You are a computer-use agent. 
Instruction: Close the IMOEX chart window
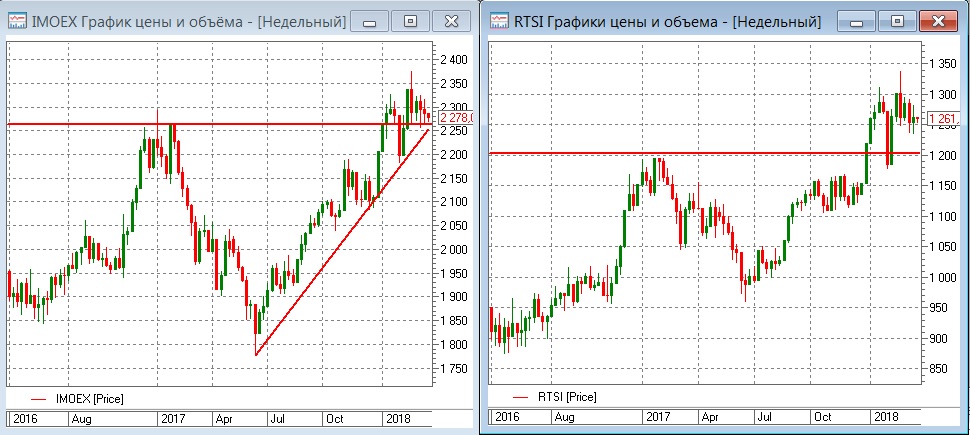tap(451, 20)
